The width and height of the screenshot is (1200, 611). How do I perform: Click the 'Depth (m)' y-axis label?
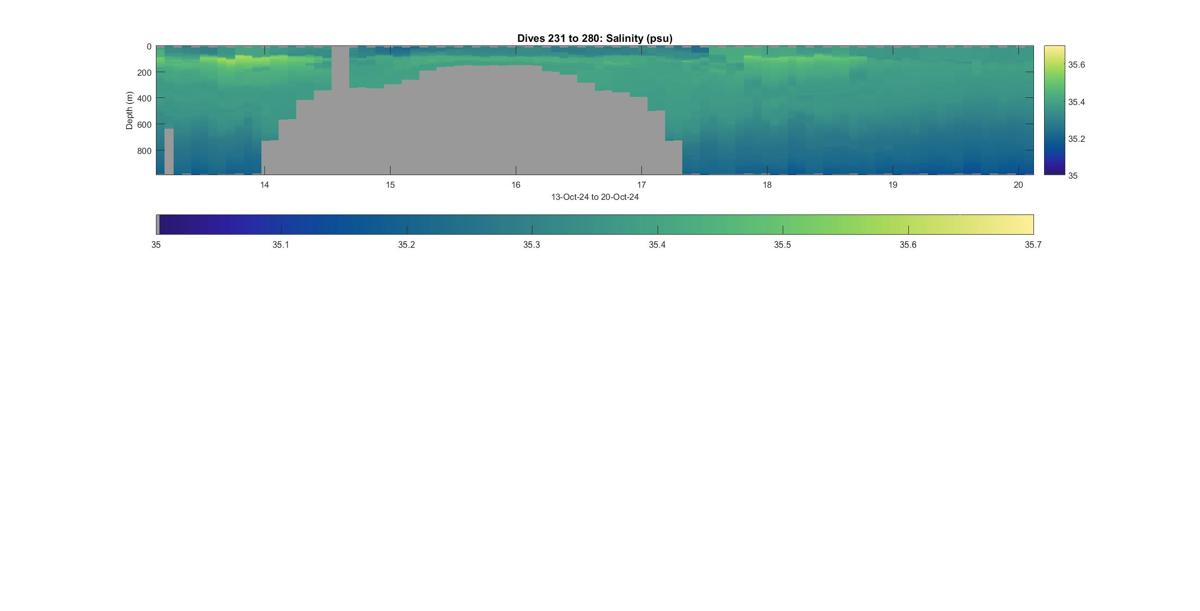coord(129,110)
